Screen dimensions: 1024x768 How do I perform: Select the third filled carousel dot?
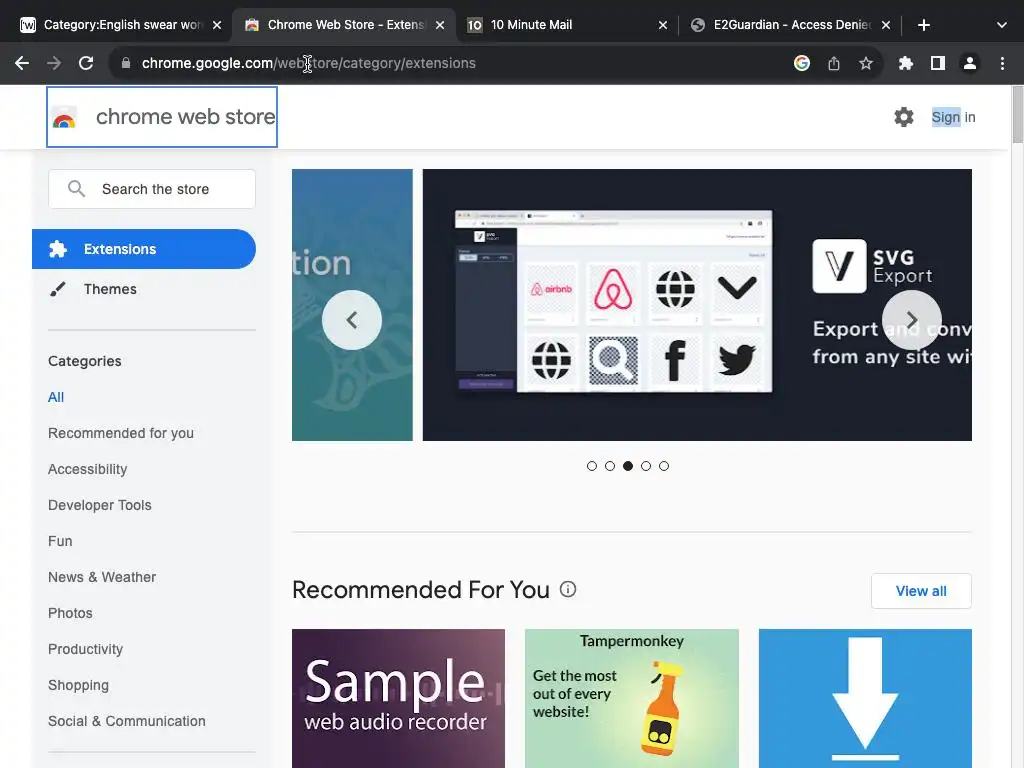coord(628,466)
